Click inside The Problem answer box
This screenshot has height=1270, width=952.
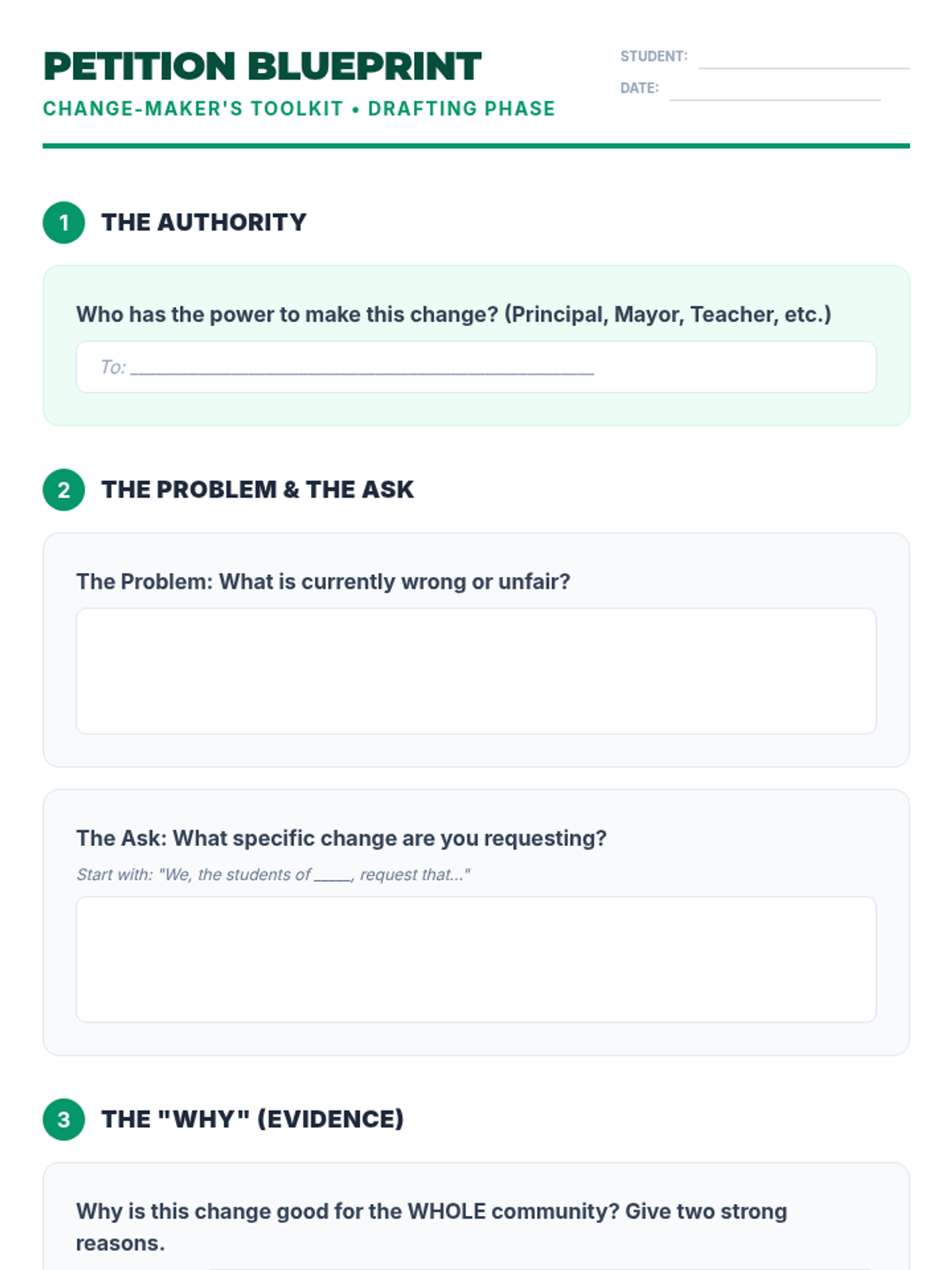476,672
